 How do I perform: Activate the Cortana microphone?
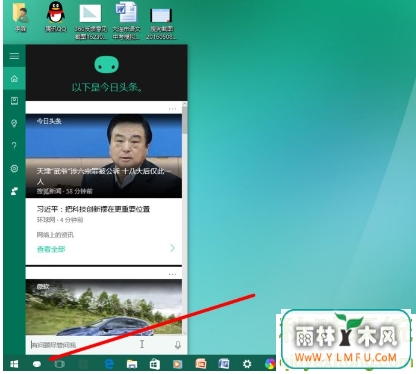[x=178, y=345]
